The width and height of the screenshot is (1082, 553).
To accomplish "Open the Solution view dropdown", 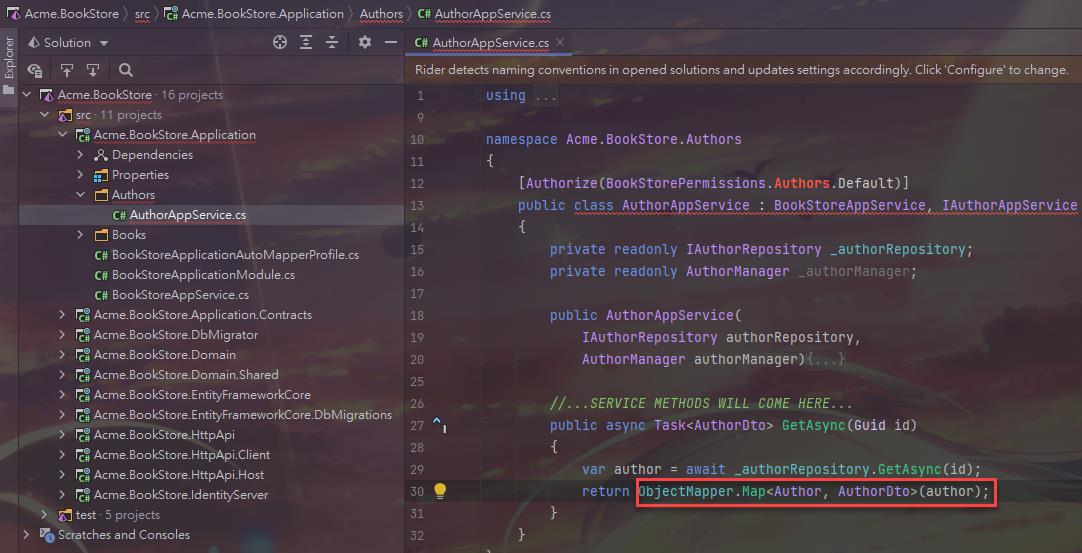I will (104, 43).
